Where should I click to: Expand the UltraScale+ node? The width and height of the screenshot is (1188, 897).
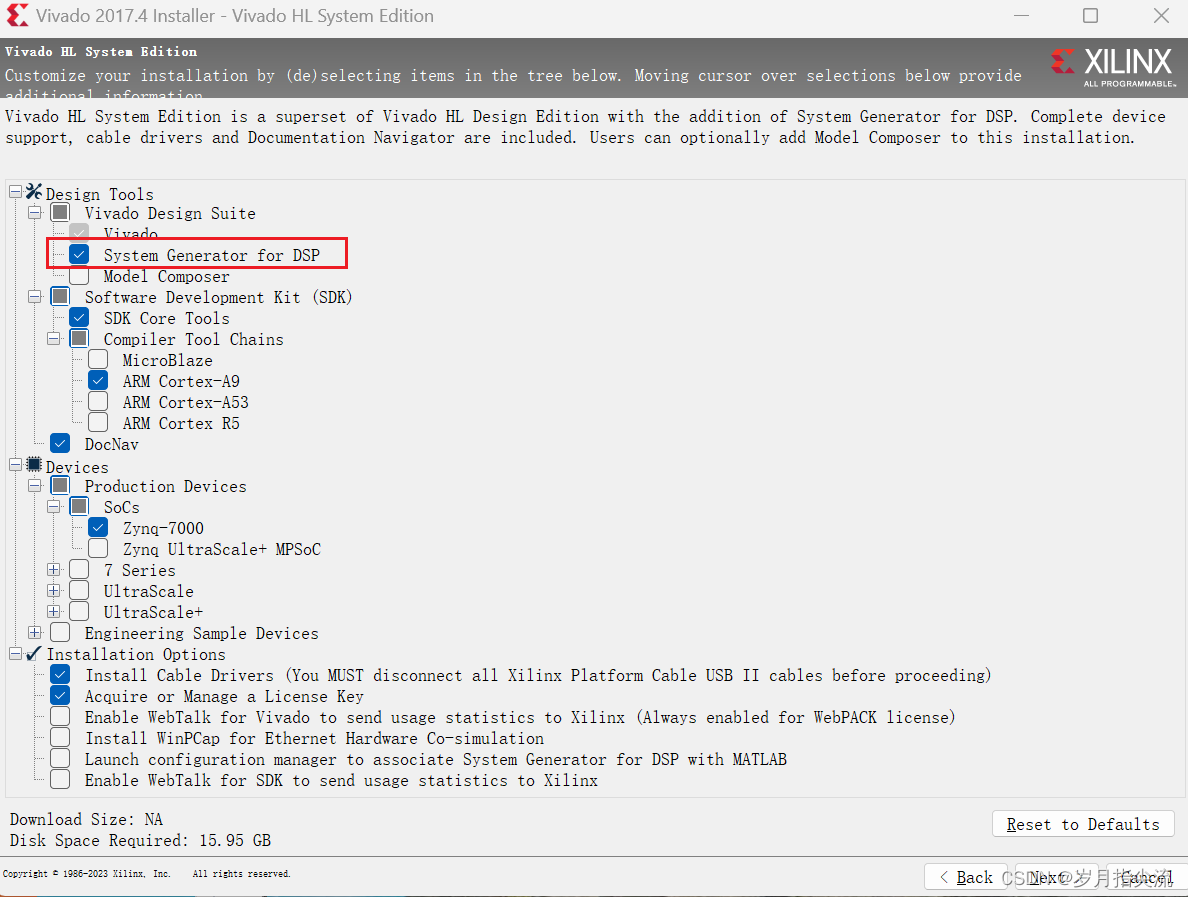tap(53, 611)
